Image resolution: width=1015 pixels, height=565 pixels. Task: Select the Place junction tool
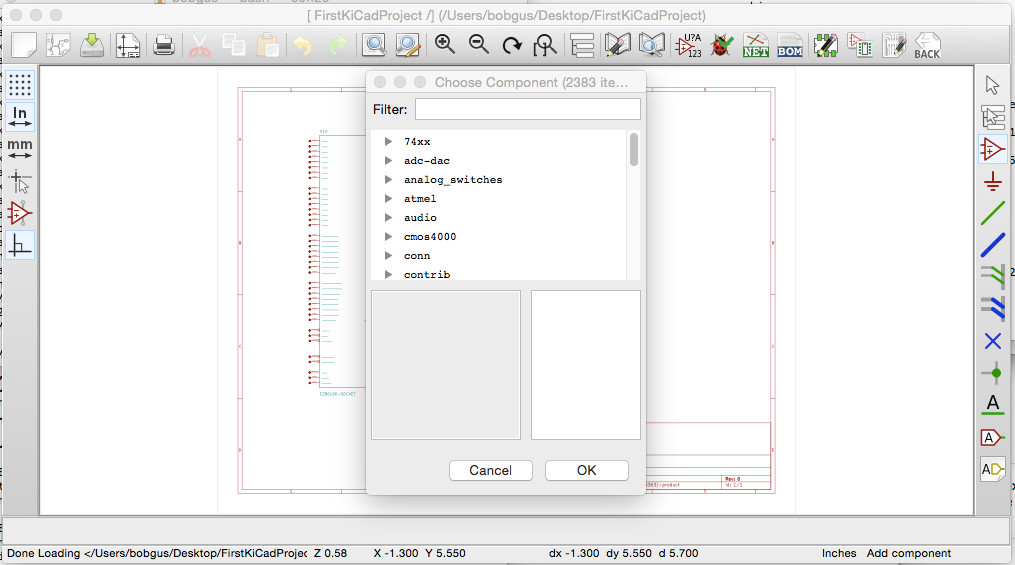click(x=992, y=373)
